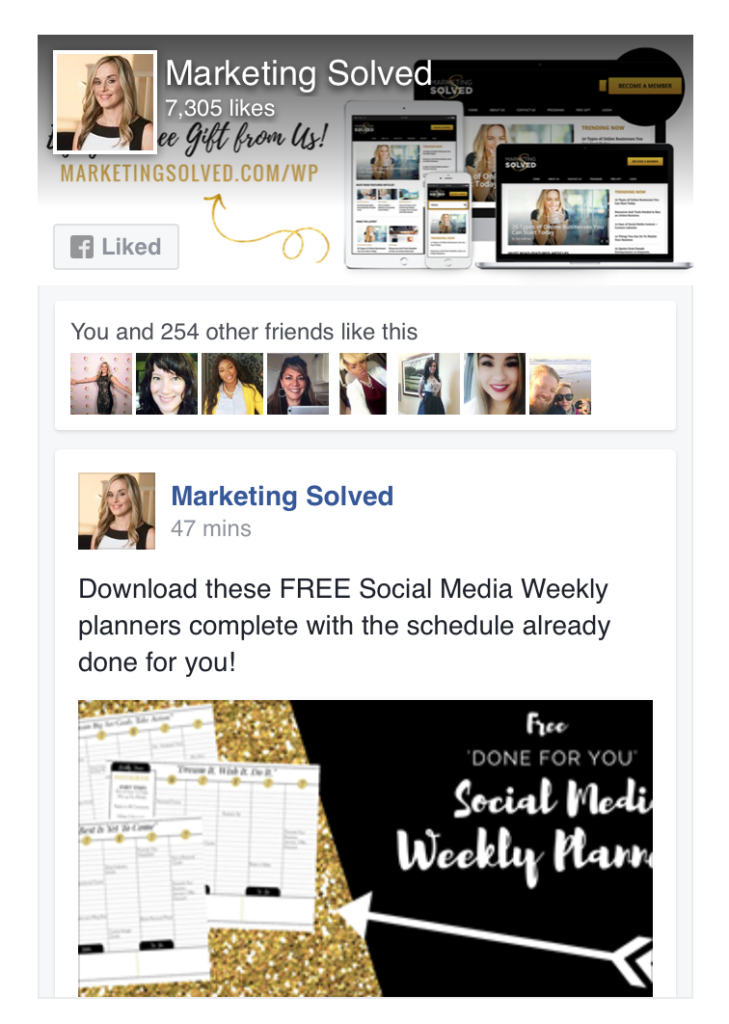This screenshot has width=729, height=1024.
Task: Click the Facebook logo icon on Liked button
Action: tap(82, 247)
